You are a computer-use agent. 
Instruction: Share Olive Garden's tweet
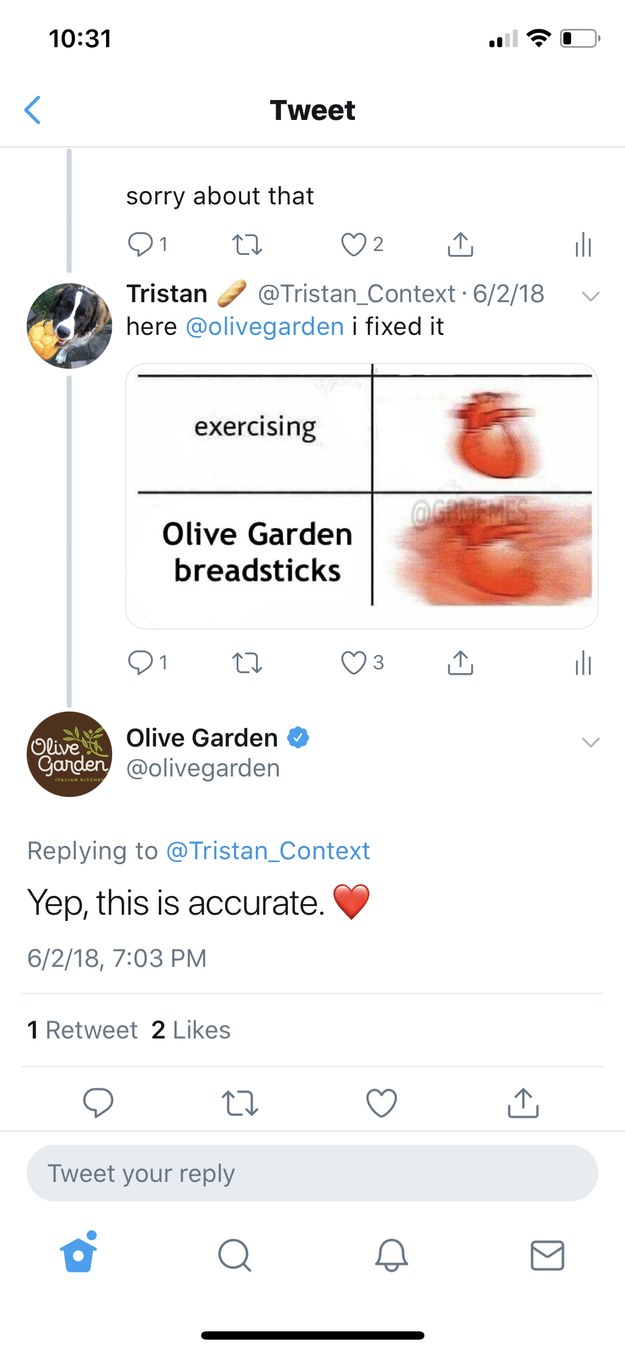tap(523, 1102)
